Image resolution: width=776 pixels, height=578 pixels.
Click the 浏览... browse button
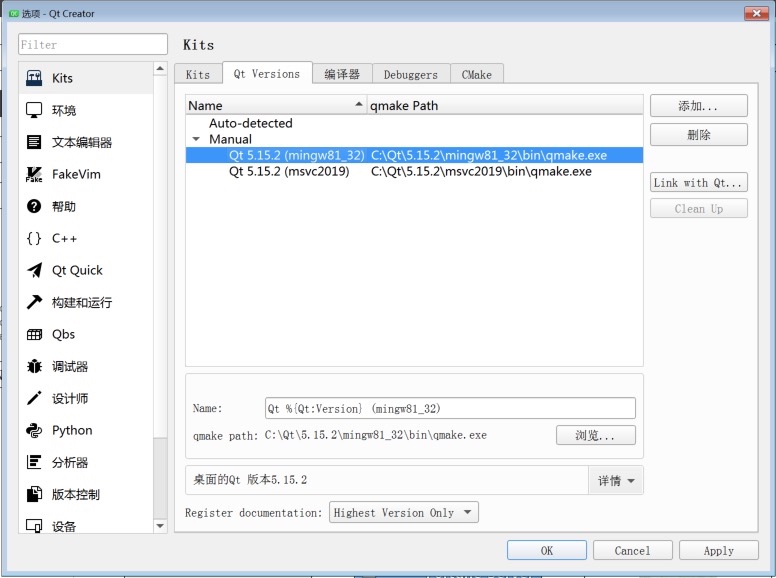click(x=595, y=435)
